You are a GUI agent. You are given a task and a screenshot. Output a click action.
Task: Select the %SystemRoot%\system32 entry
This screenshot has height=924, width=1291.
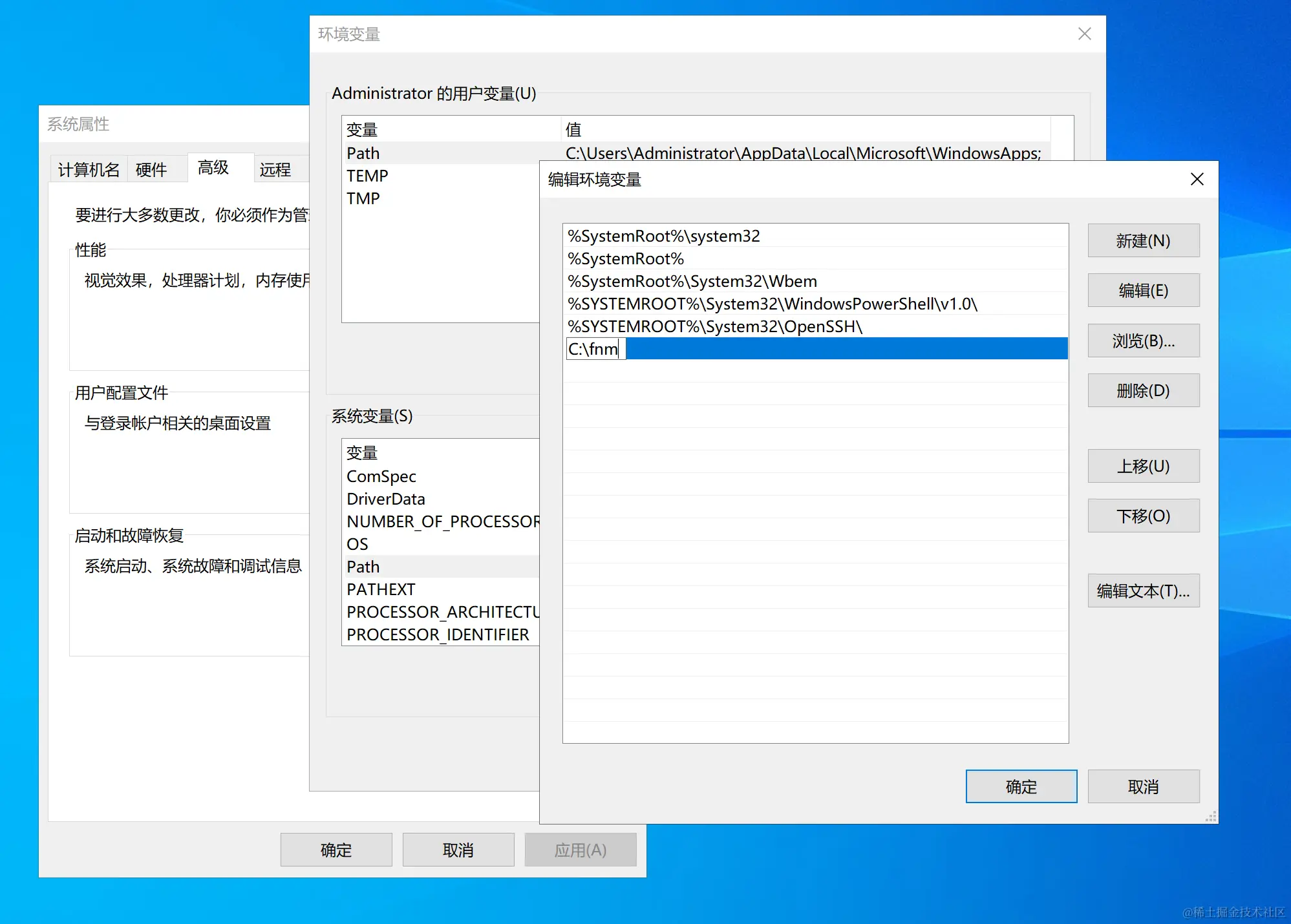pyautogui.click(x=664, y=236)
